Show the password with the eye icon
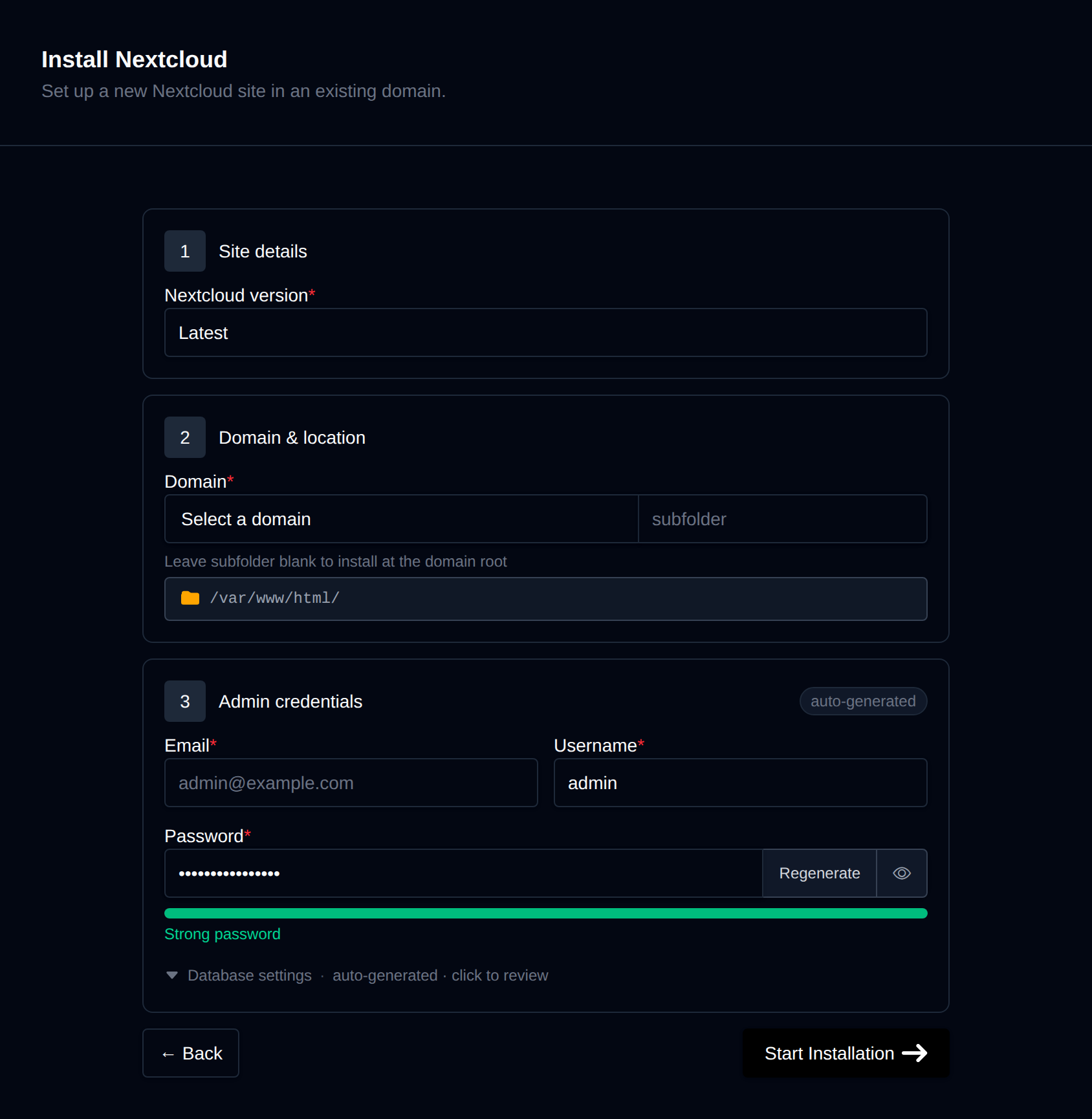This screenshot has height=1119, width=1092. click(902, 873)
